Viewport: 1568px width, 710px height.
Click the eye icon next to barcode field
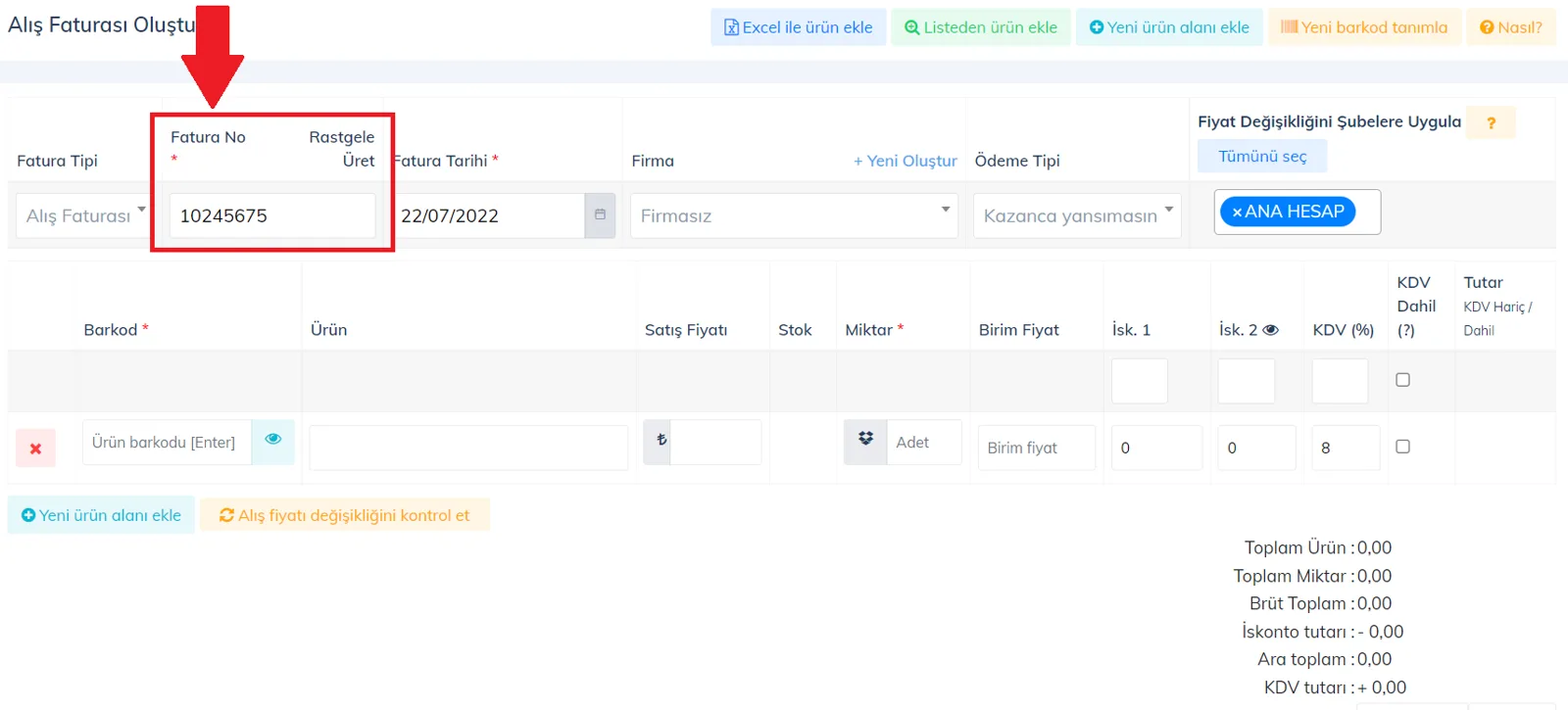(x=273, y=440)
